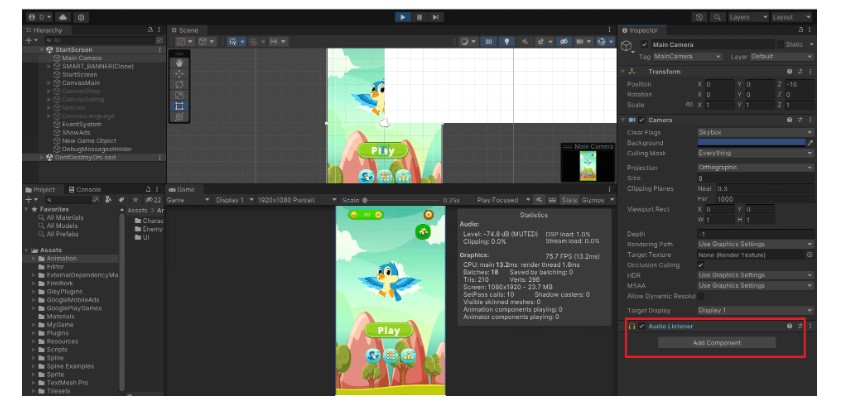The image size is (847, 406).
Task: Toggle Mute Audio in Game view
Action: click(x=540, y=200)
